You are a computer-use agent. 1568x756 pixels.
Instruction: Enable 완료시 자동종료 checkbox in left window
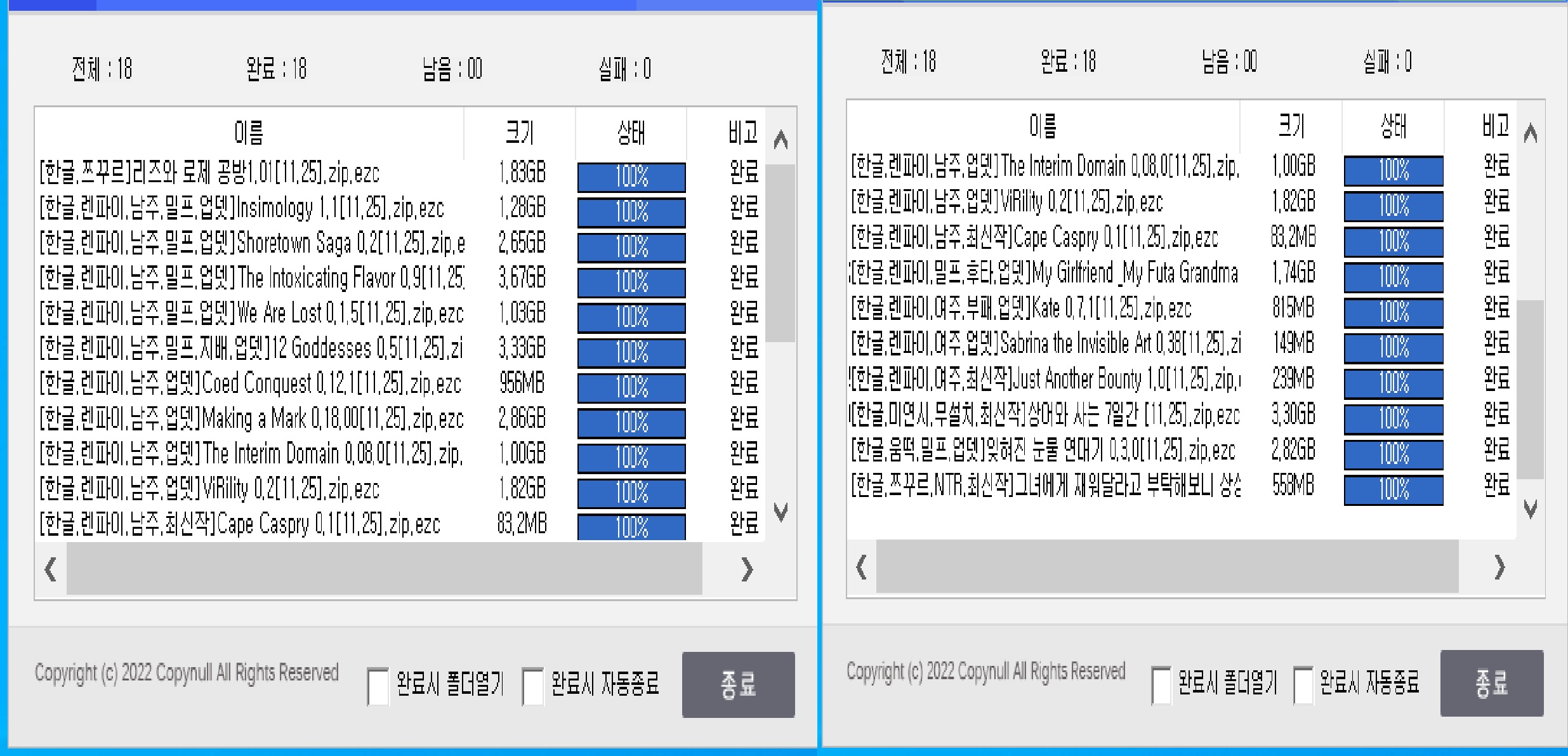[532, 686]
